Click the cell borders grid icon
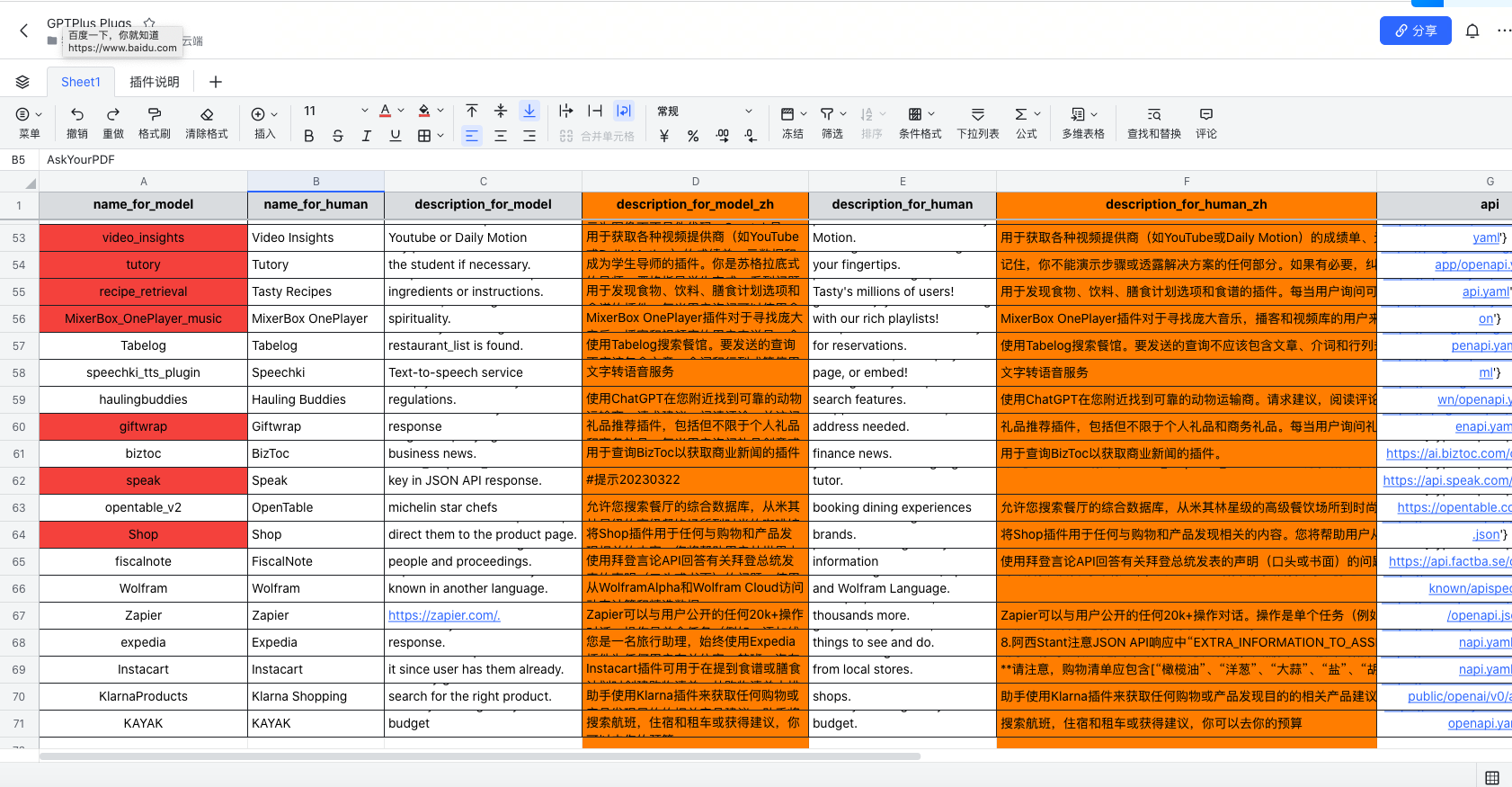The width and height of the screenshot is (1512, 787). (x=424, y=136)
